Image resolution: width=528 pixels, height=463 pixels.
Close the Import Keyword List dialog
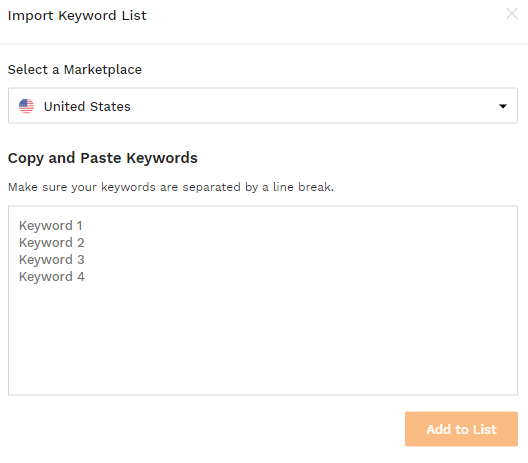(512, 14)
